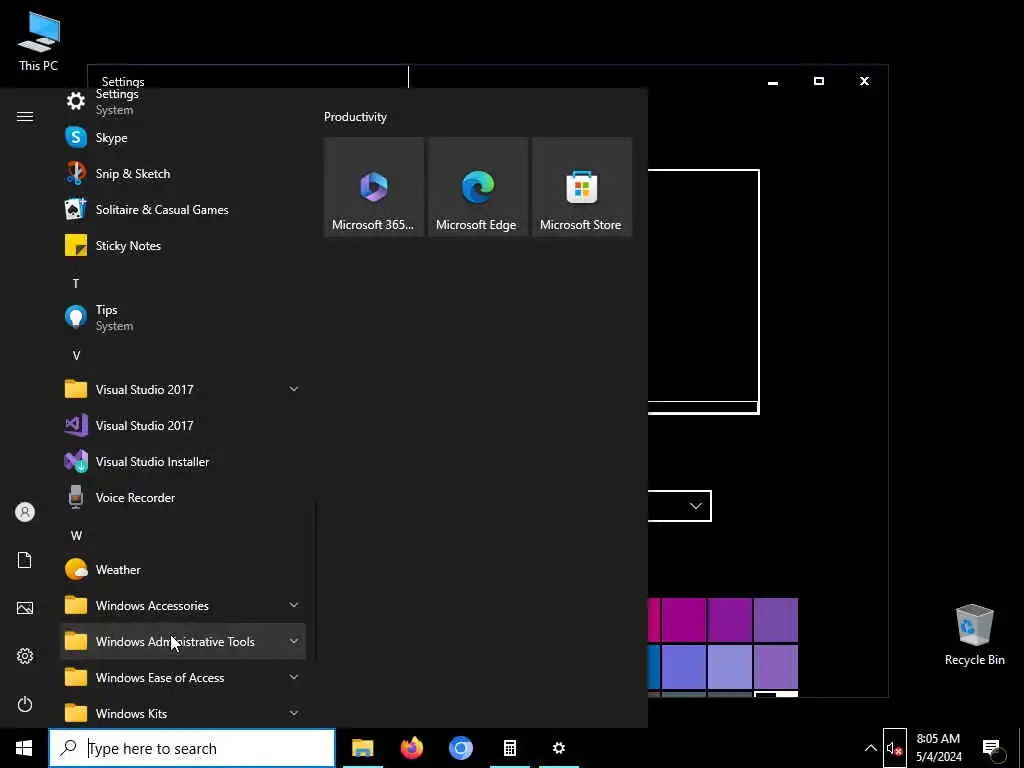
Task: Launch Firefox from taskbar
Action: 411,748
